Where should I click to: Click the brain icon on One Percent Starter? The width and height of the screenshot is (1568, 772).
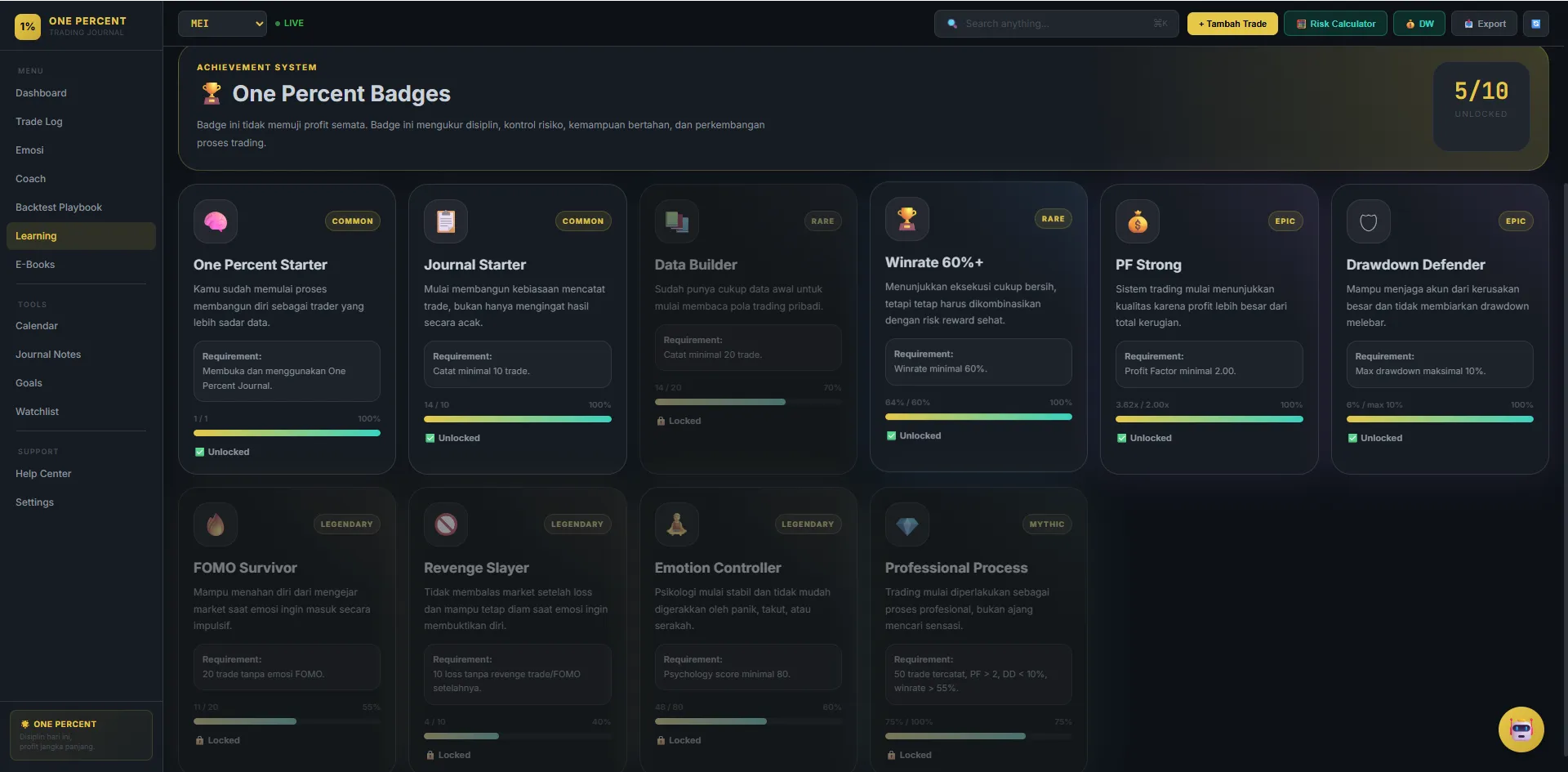216,221
